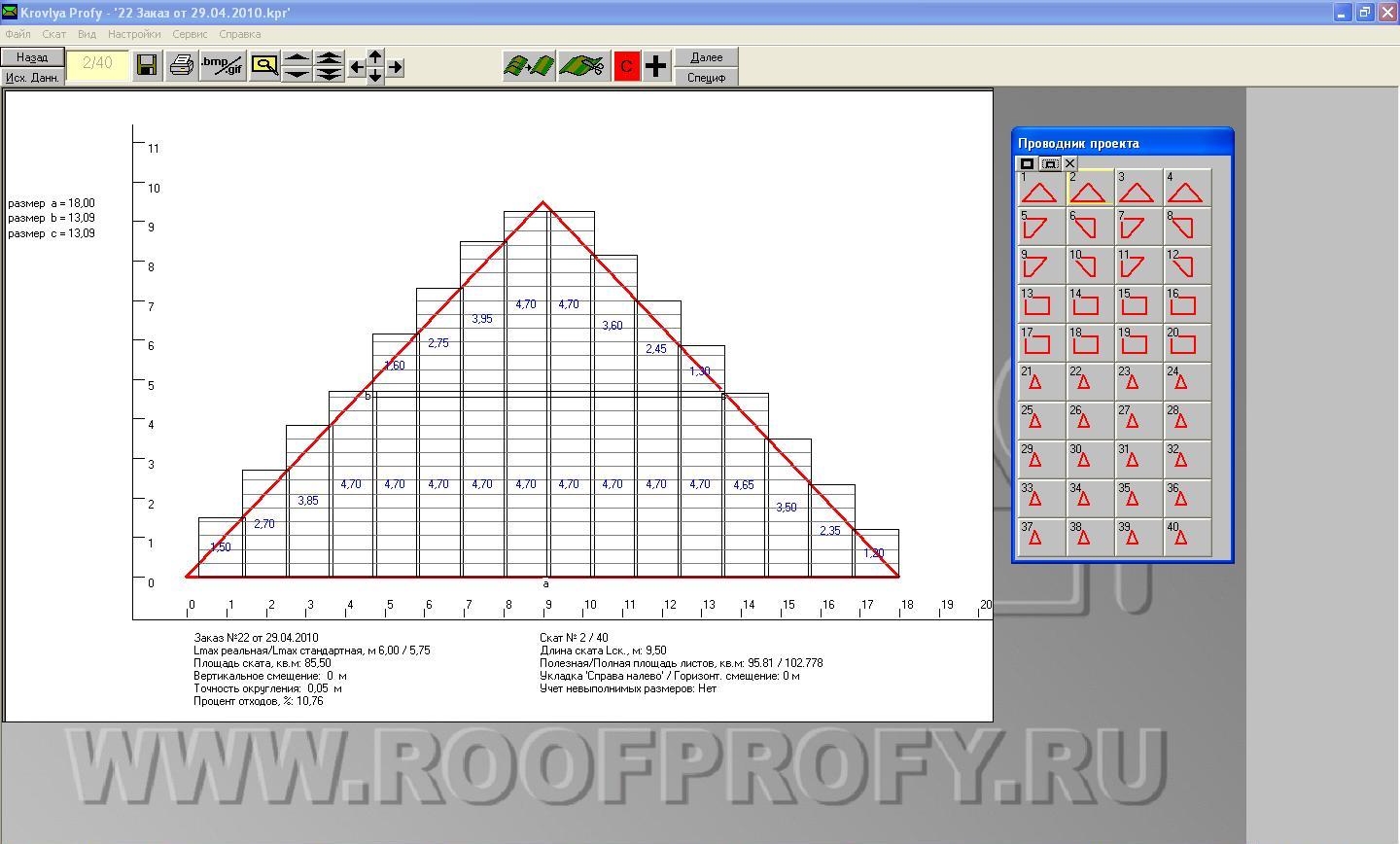This screenshot has width=1400, height=844.
Task: Activate the yellow magnifier zoom tool
Action: 264,65
